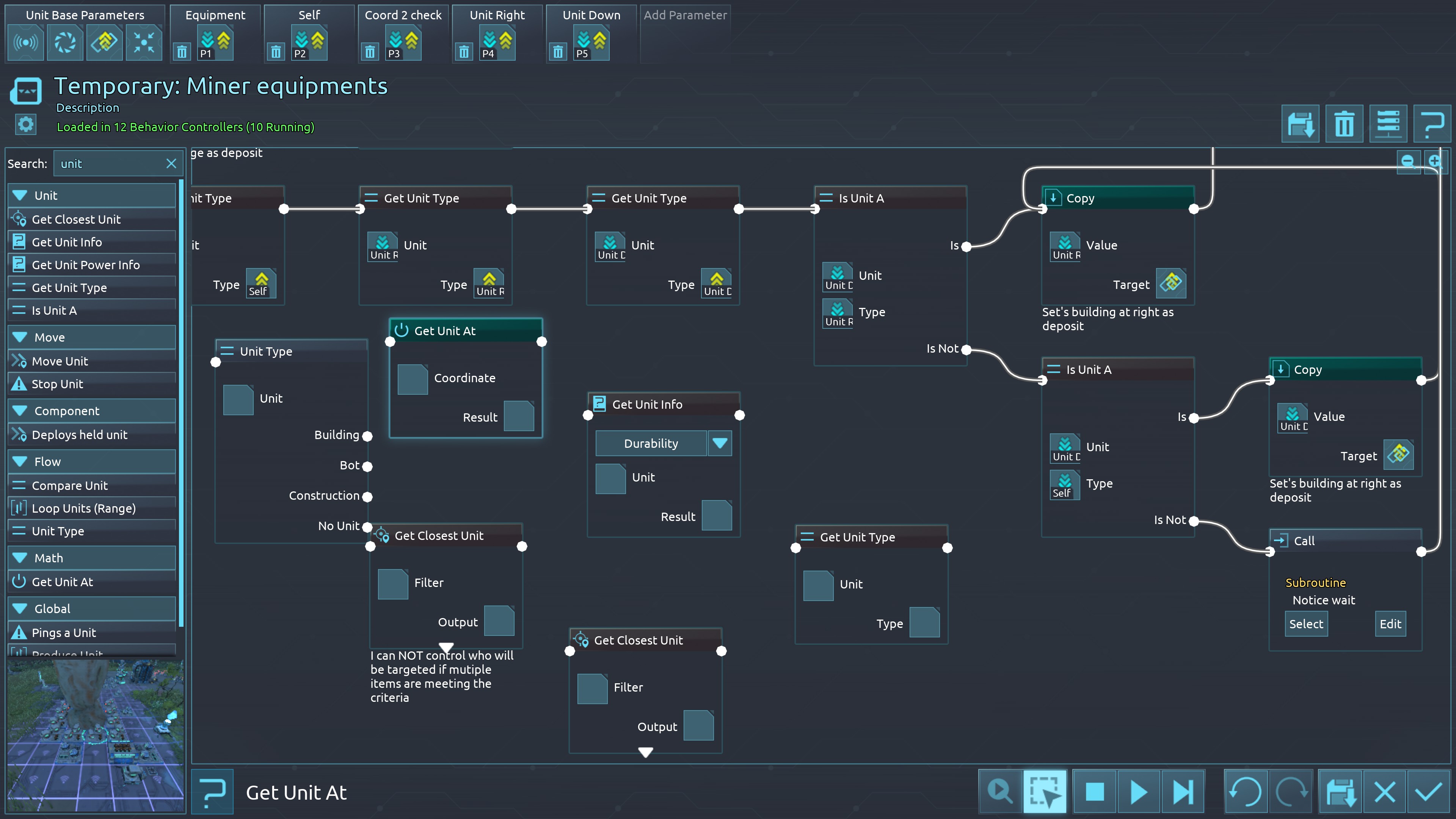The height and width of the screenshot is (819, 1456).
Task: Collapse the Move category in the instruction list
Action: 20,337
